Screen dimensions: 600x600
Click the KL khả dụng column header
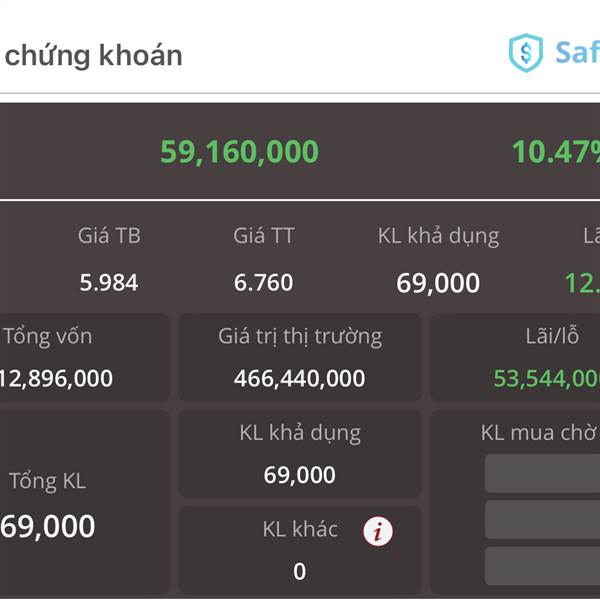click(x=439, y=236)
